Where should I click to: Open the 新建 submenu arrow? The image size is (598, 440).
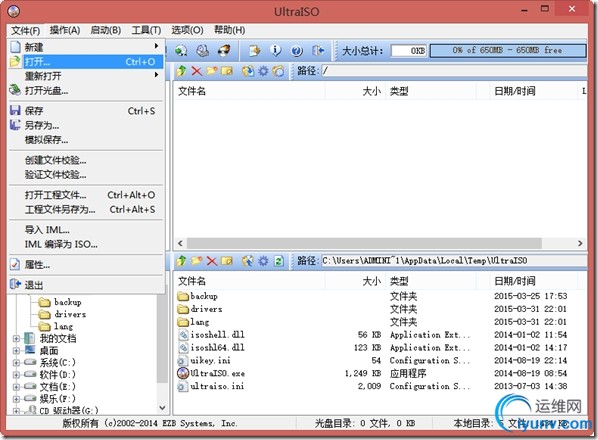point(156,46)
